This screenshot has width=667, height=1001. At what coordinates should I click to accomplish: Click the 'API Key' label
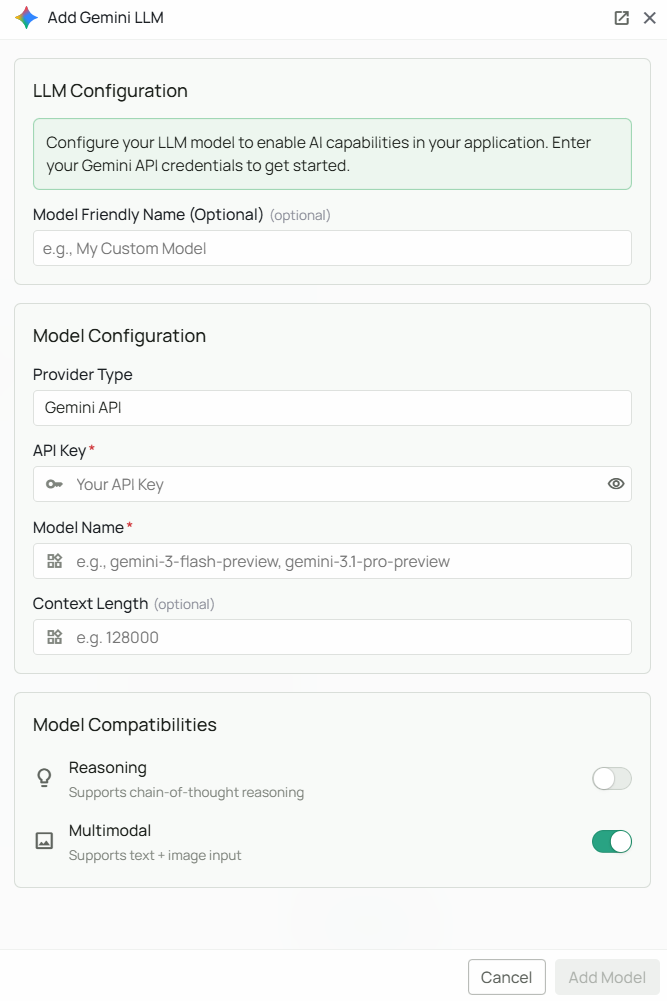pyautogui.click(x=59, y=451)
